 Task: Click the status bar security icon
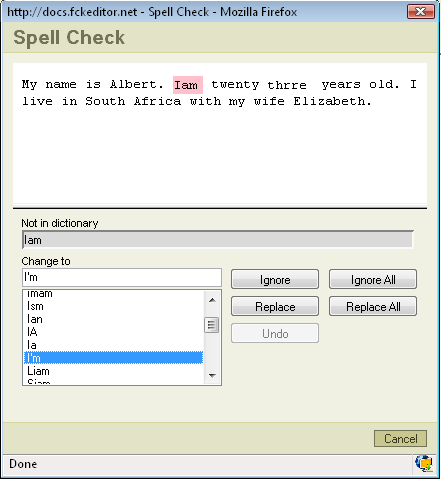point(424,464)
